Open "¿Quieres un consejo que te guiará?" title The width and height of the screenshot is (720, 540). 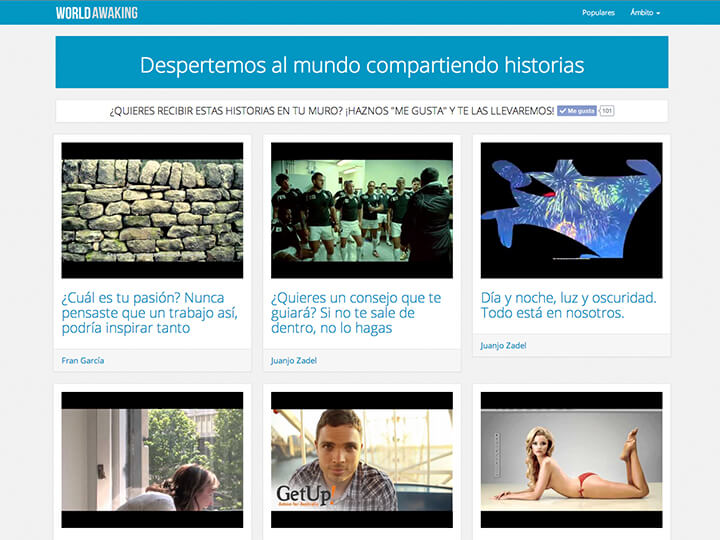pos(356,313)
